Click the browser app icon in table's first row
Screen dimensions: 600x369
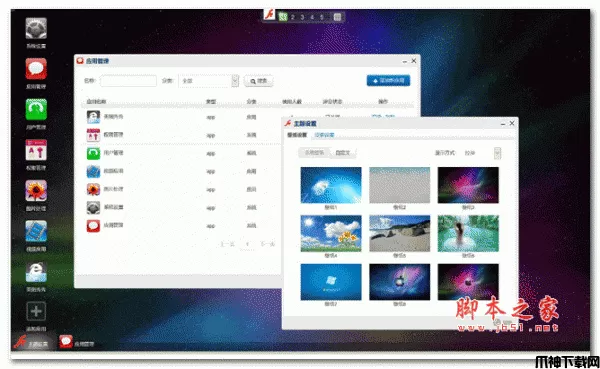[x=93, y=117]
